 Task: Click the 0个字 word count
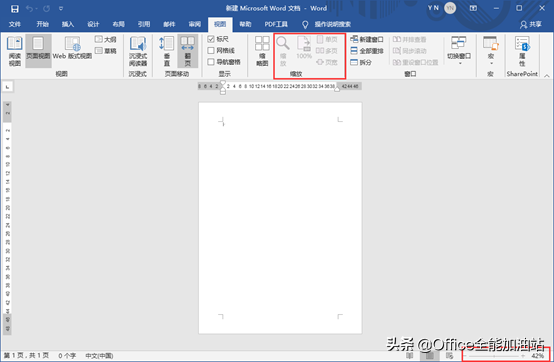(67, 355)
